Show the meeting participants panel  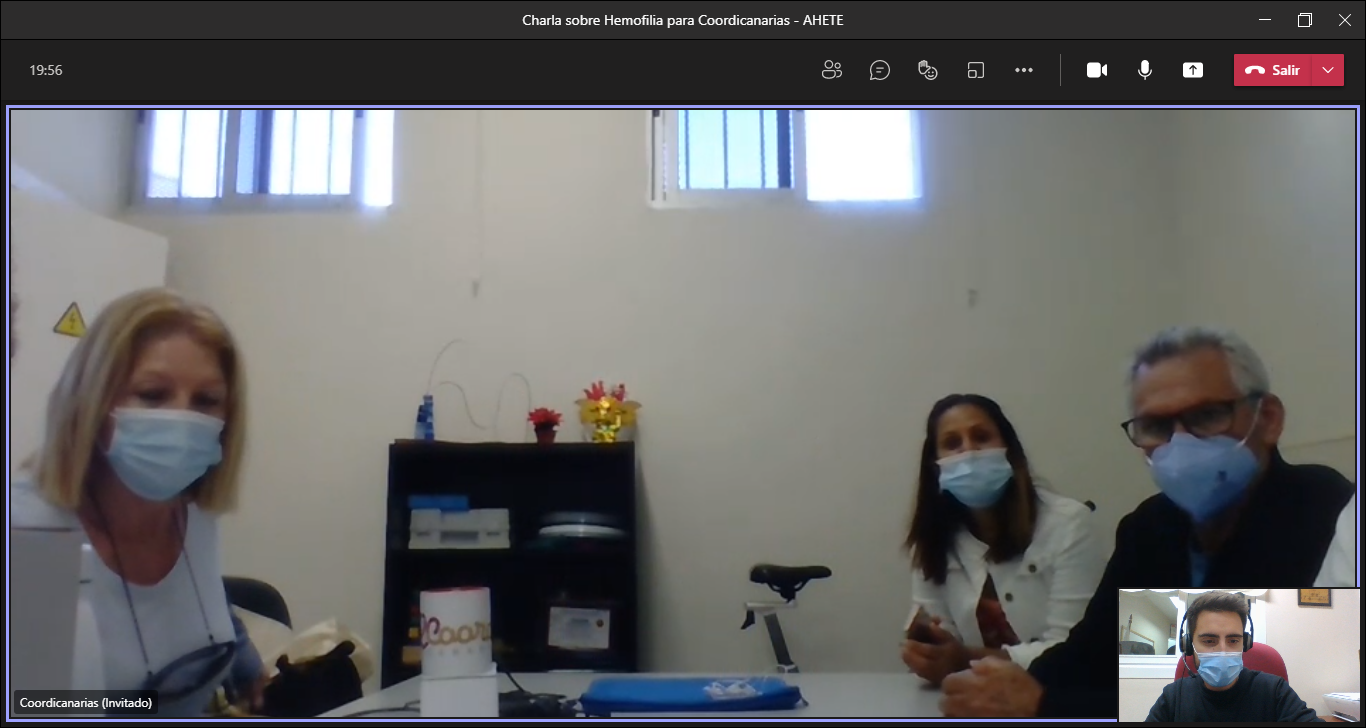click(x=831, y=70)
